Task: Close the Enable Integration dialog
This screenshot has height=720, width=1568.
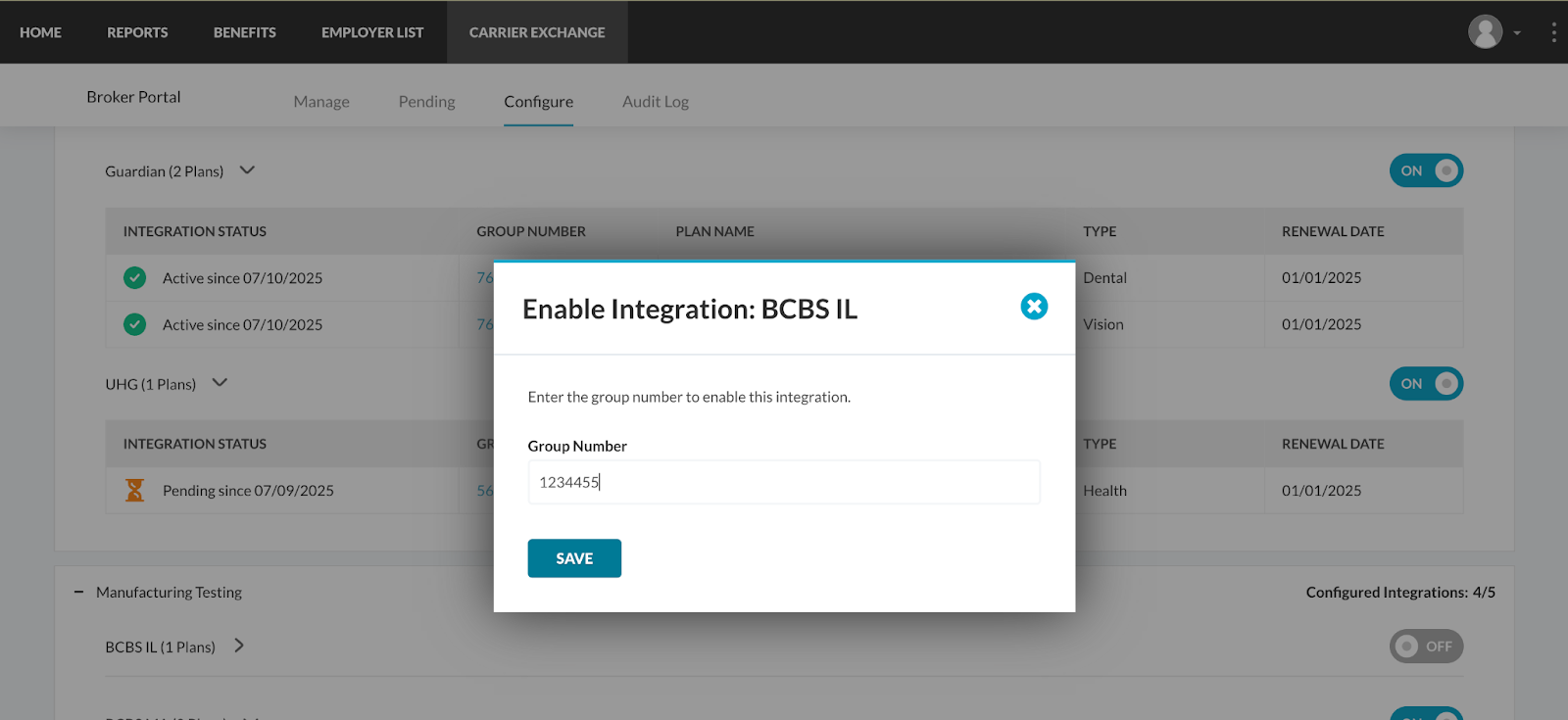Action: click(1034, 307)
